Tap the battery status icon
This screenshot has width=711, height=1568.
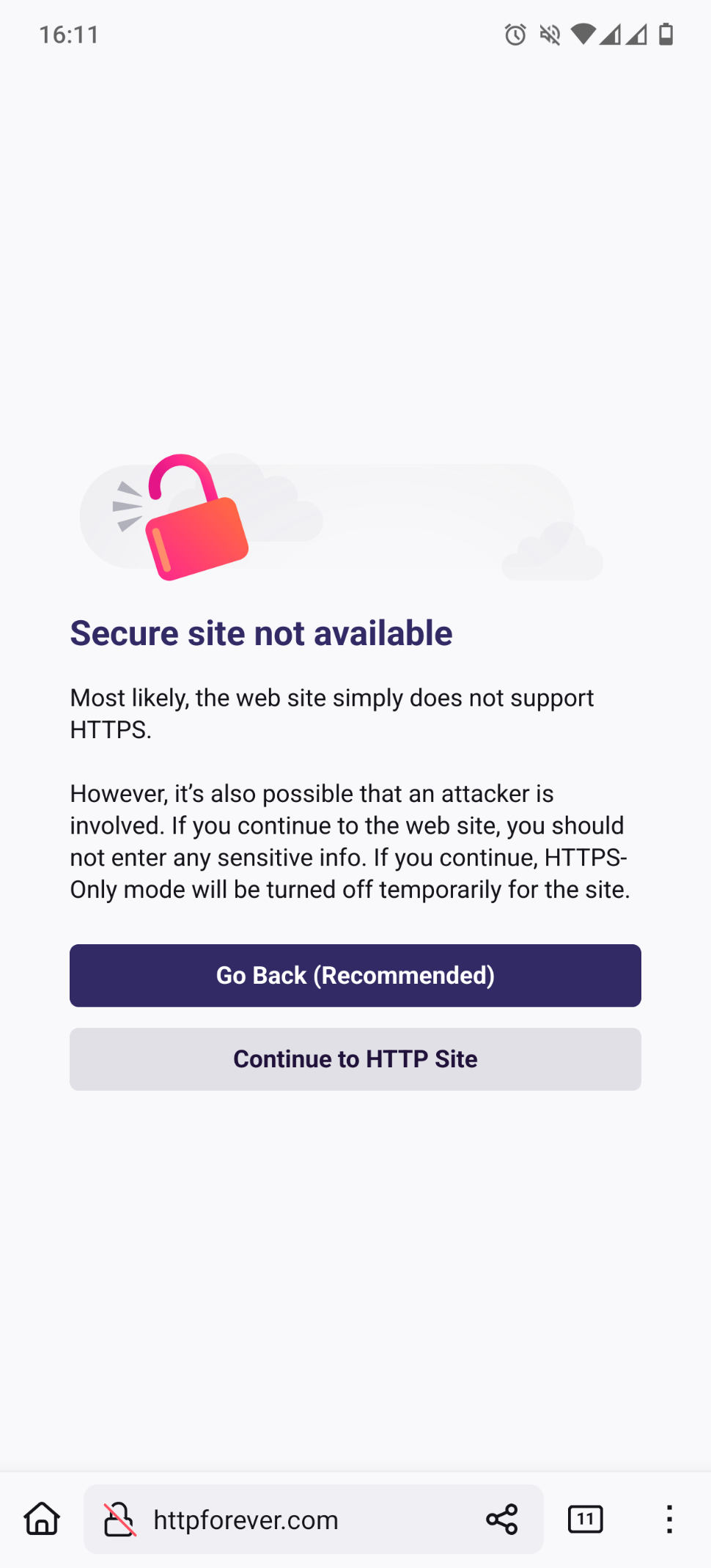click(x=666, y=34)
